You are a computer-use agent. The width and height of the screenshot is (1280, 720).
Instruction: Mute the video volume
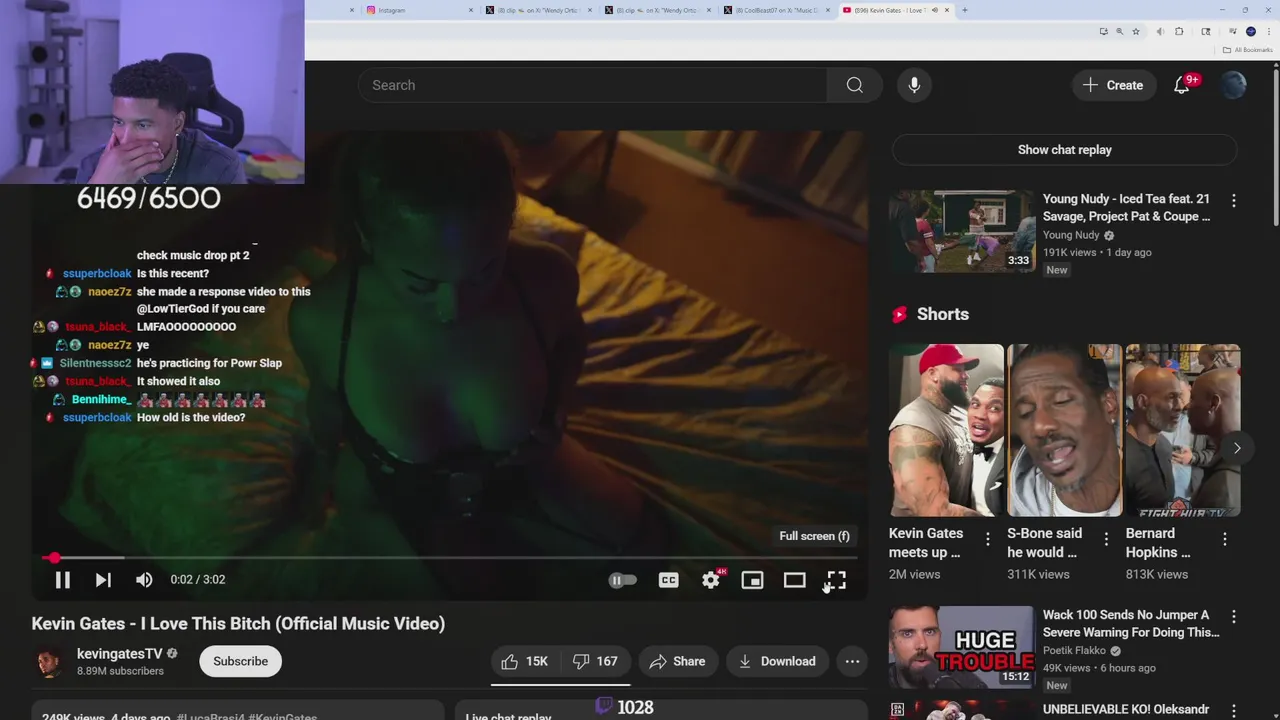(144, 580)
